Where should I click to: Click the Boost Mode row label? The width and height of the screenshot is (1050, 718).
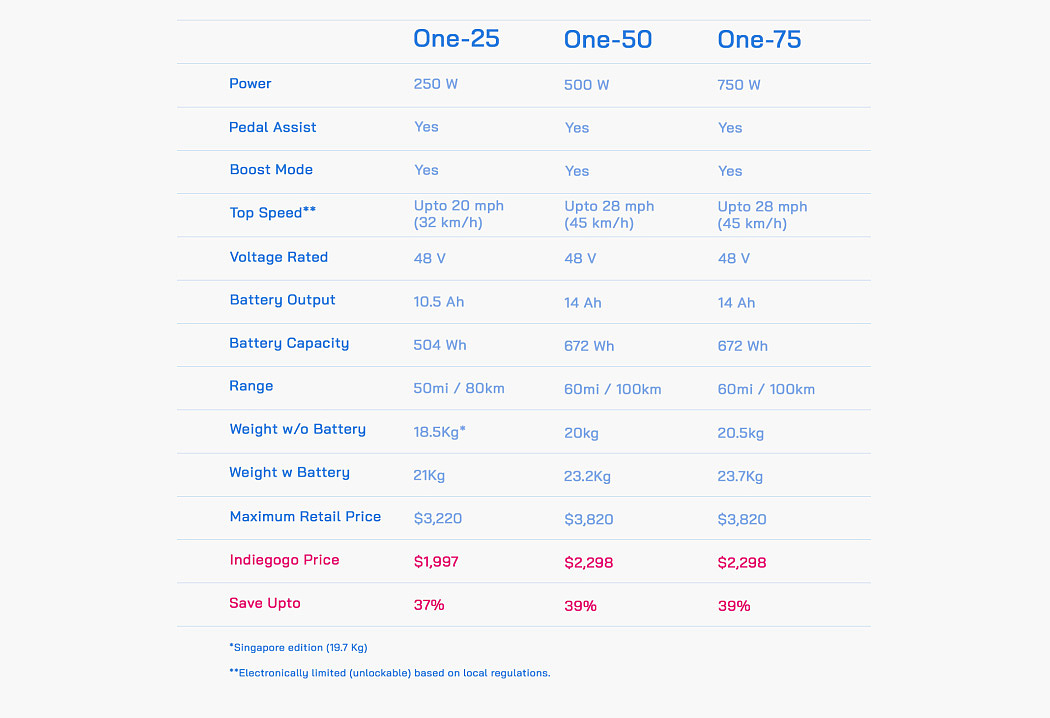(271, 170)
